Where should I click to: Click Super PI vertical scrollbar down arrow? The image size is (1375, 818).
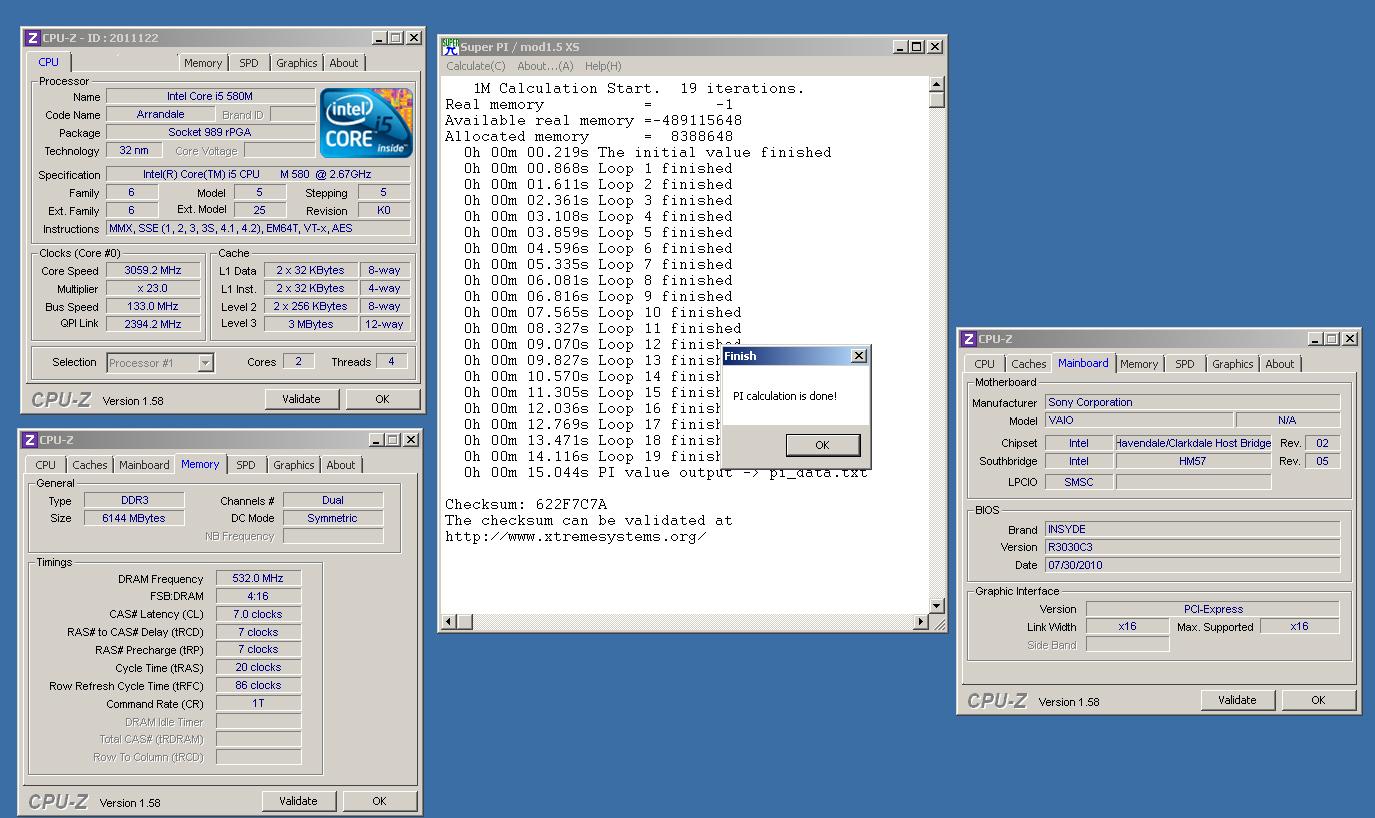(x=937, y=605)
